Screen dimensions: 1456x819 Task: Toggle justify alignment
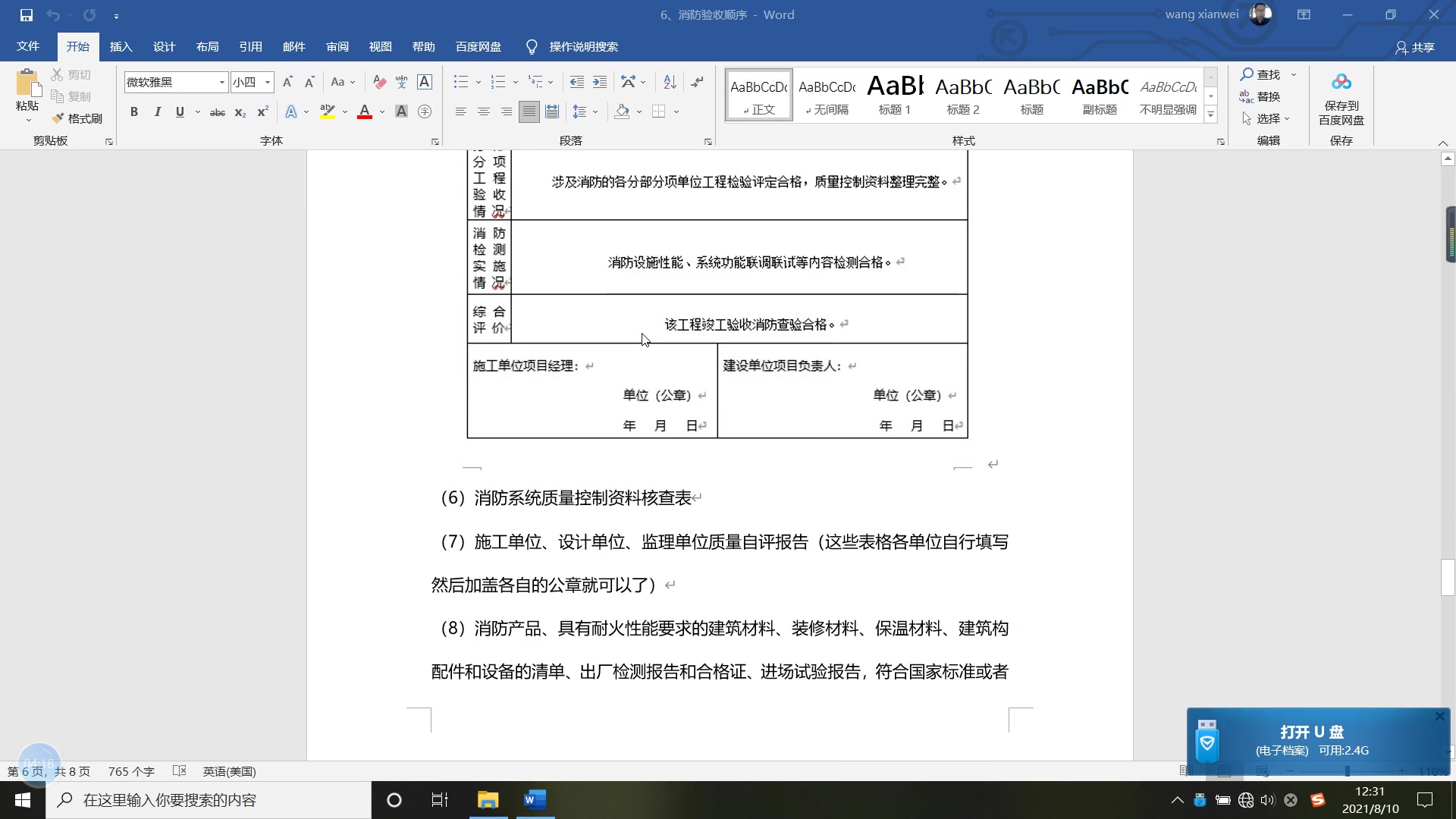pos(529,112)
